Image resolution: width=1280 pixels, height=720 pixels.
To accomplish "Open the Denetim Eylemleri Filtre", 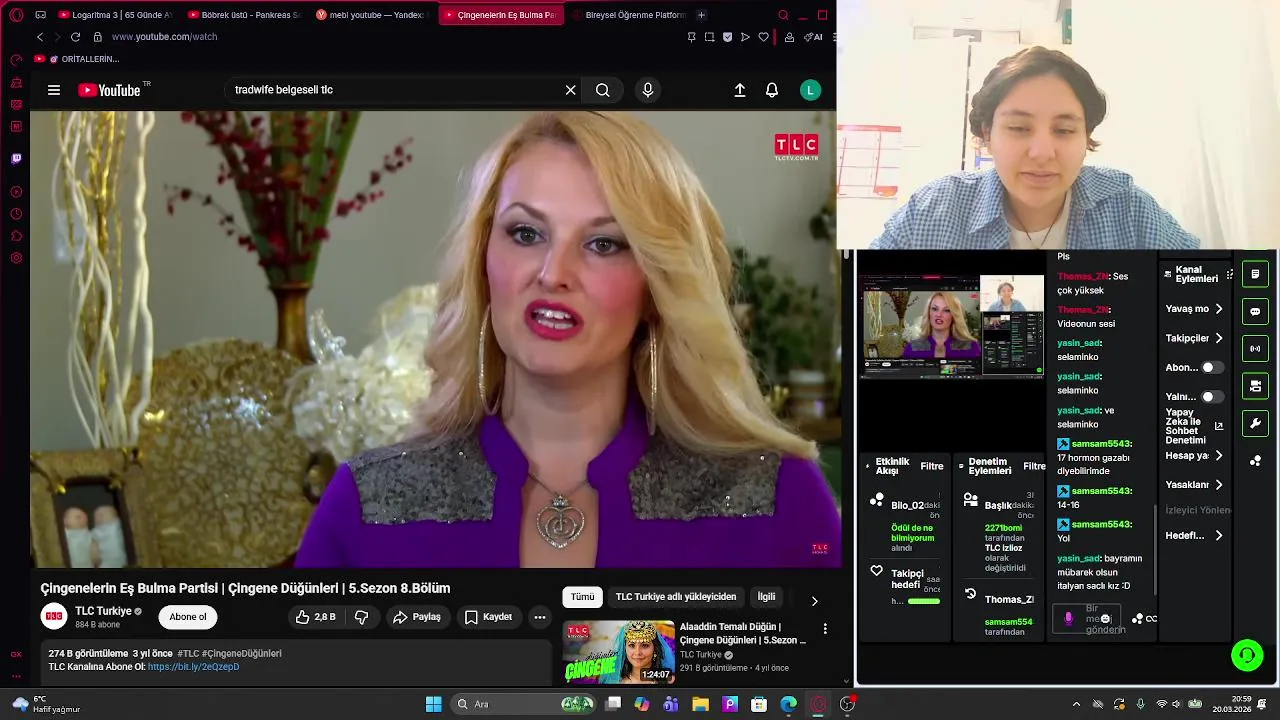I will (1034, 466).
